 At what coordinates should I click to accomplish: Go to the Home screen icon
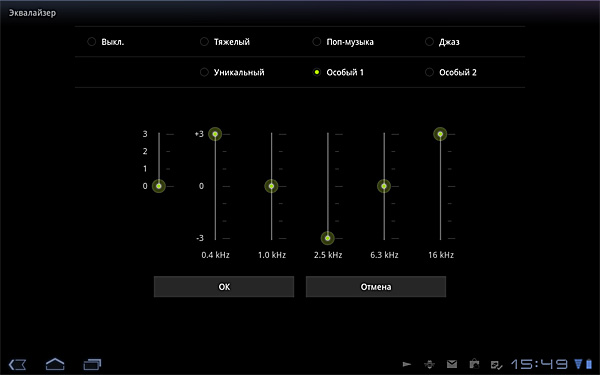pos(55,364)
